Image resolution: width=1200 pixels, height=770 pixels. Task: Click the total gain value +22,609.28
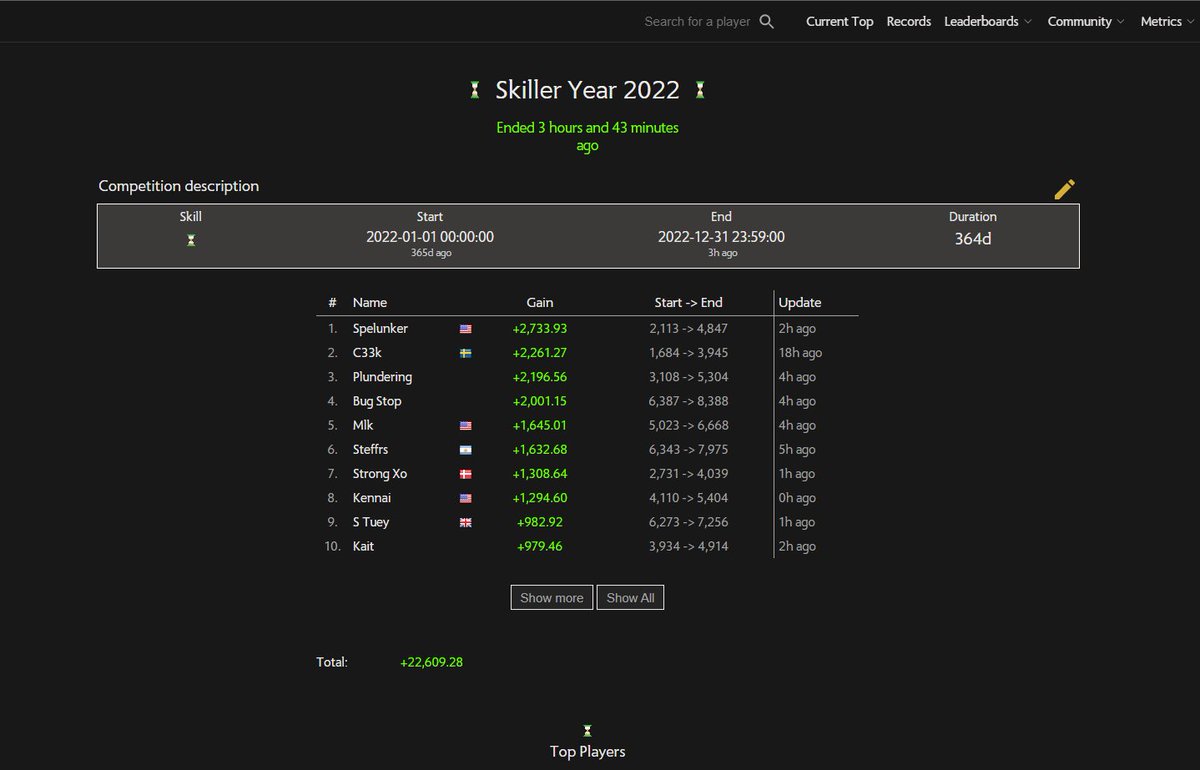[431, 662]
